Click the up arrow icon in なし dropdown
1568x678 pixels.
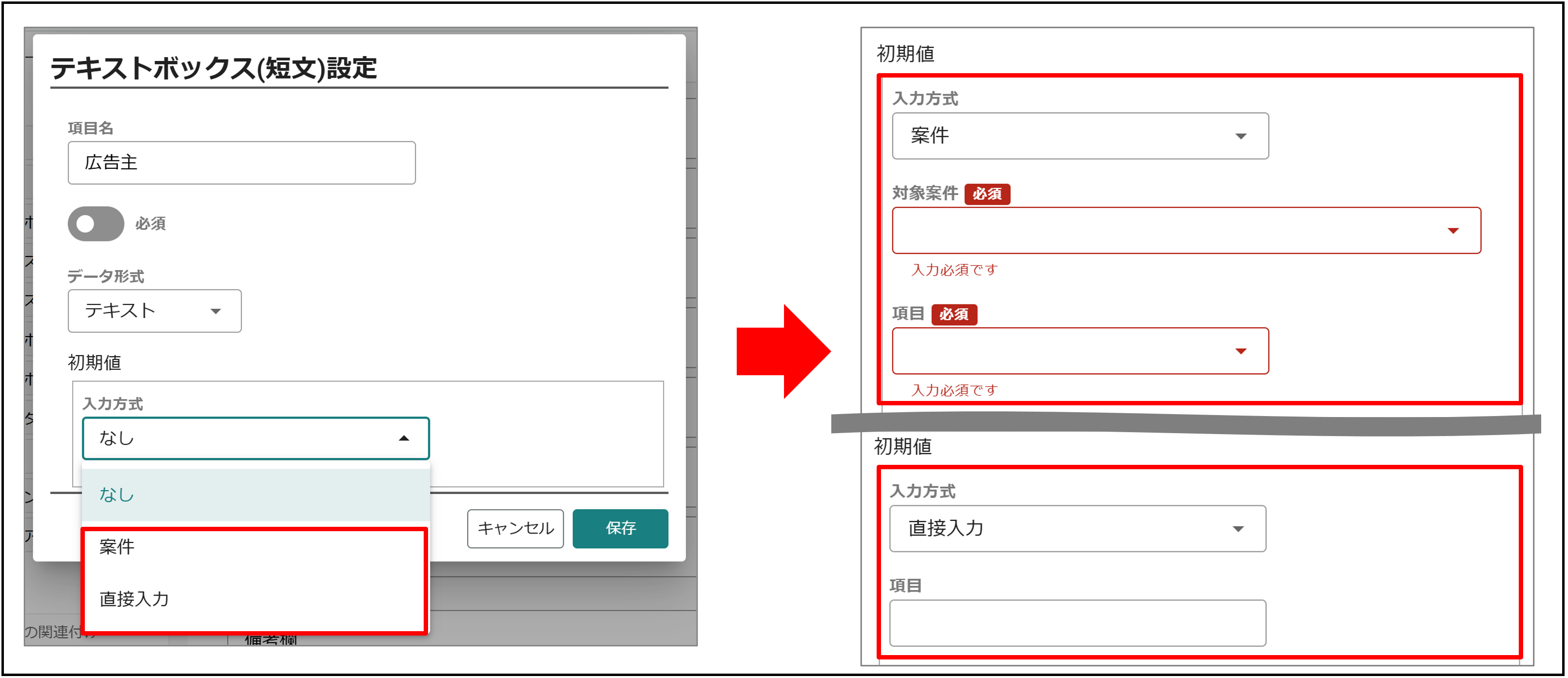click(x=404, y=438)
